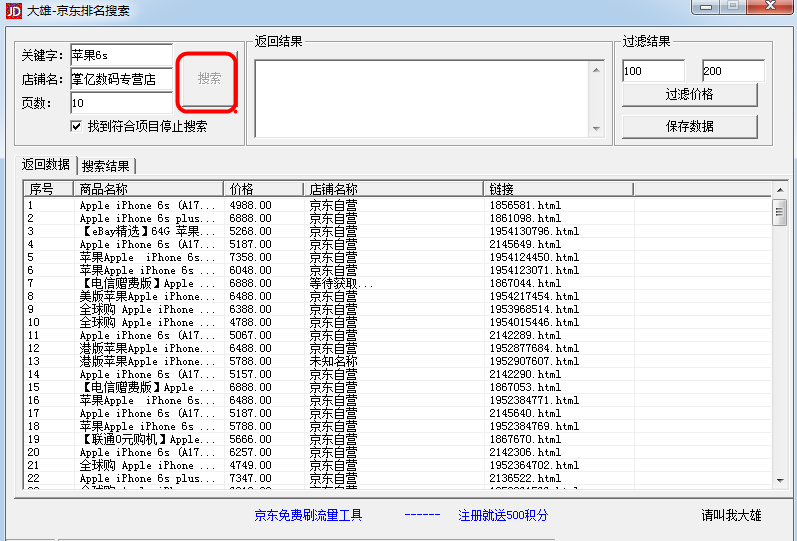797x541 pixels.
Task: Toggle 找到符合项目停止搜索 checkbox
Action: pos(77,127)
